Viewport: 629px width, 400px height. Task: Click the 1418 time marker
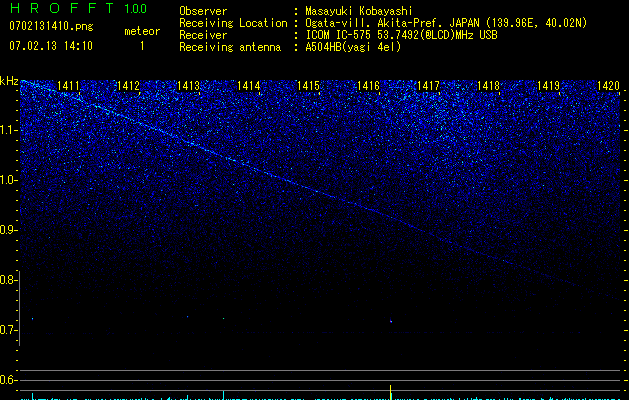(488, 86)
